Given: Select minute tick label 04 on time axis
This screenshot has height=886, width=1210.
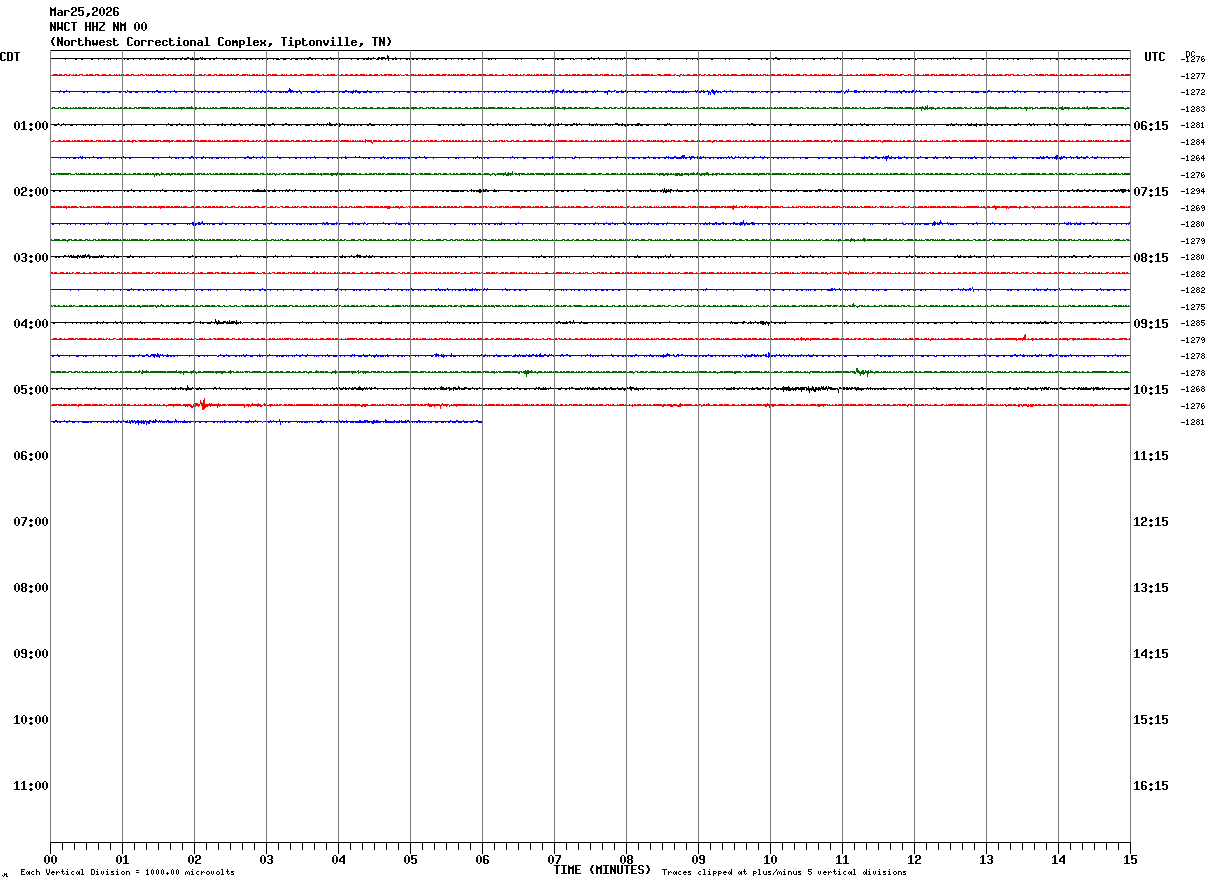Looking at the screenshot, I should coord(338,860).
